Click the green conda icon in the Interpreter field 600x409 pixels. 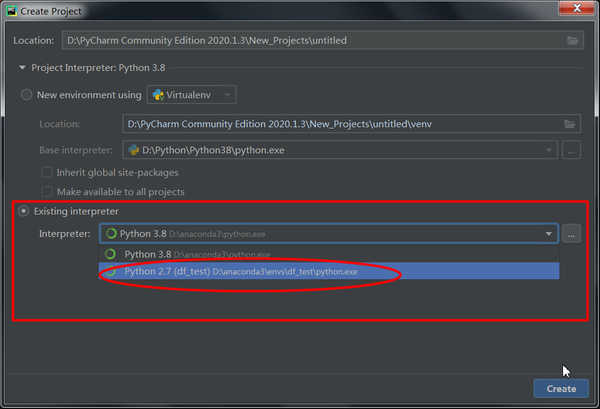click(x=111, y=233)
